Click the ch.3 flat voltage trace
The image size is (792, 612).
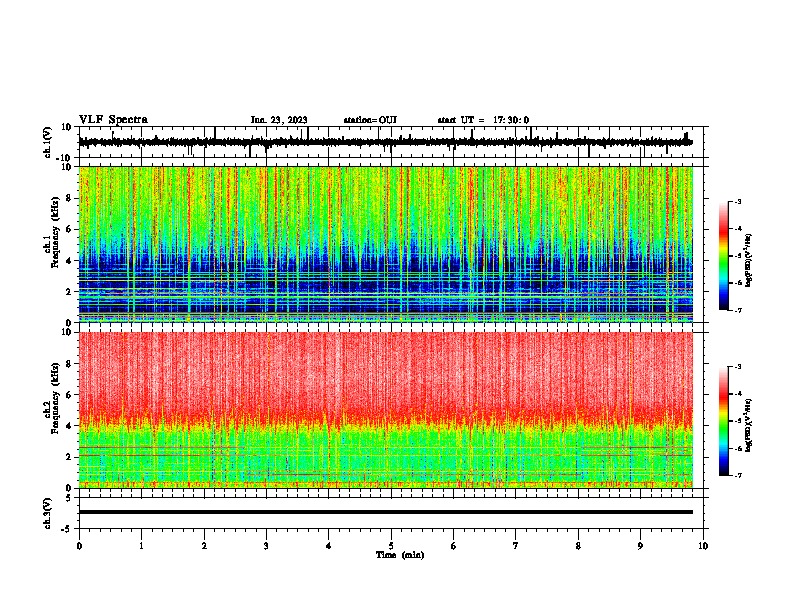[x=386, y=512]
